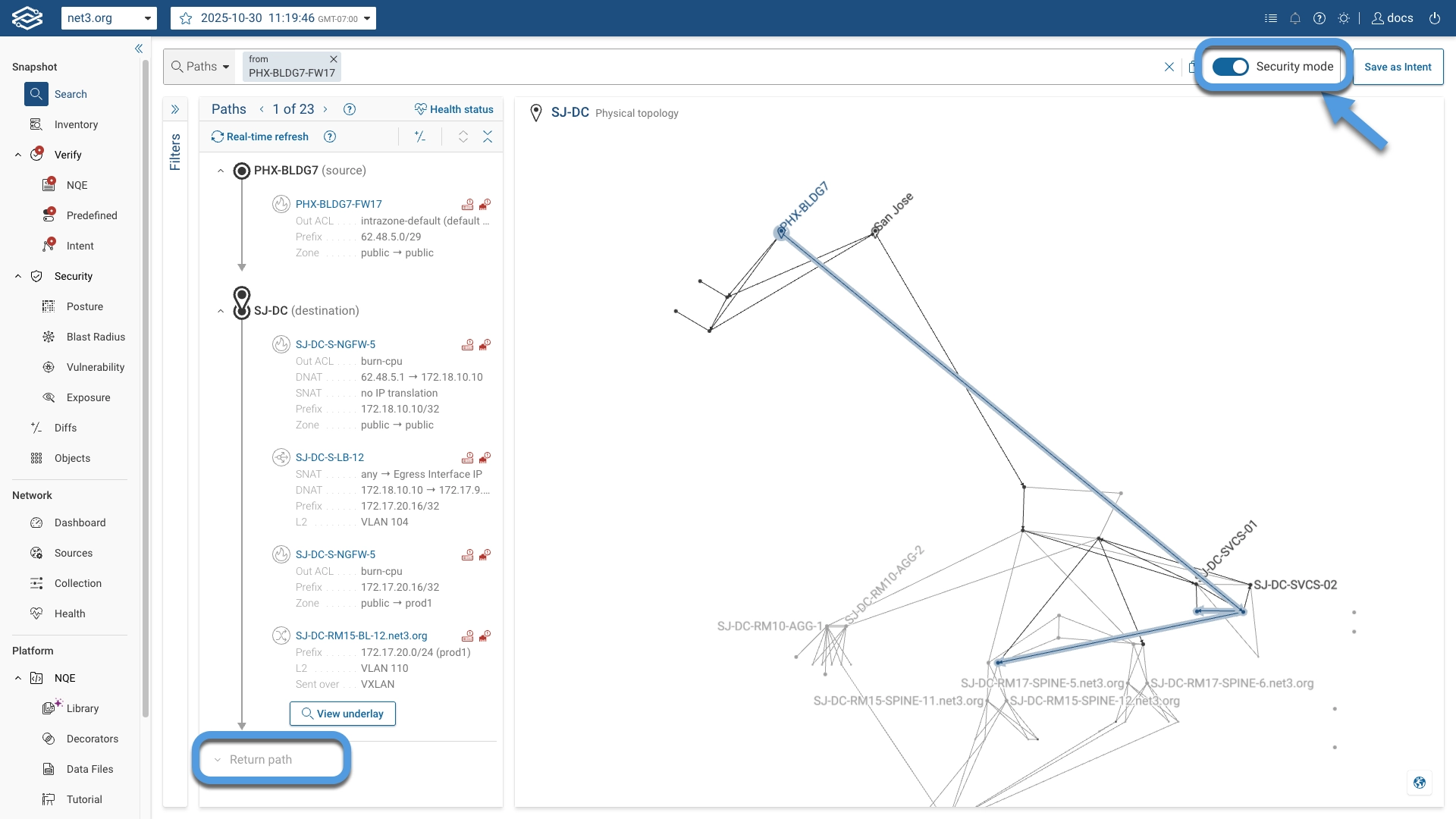Collapse all path hops icon
Image resolution: width=1456 pixels, height=819 pixels.
click(488, 136)
